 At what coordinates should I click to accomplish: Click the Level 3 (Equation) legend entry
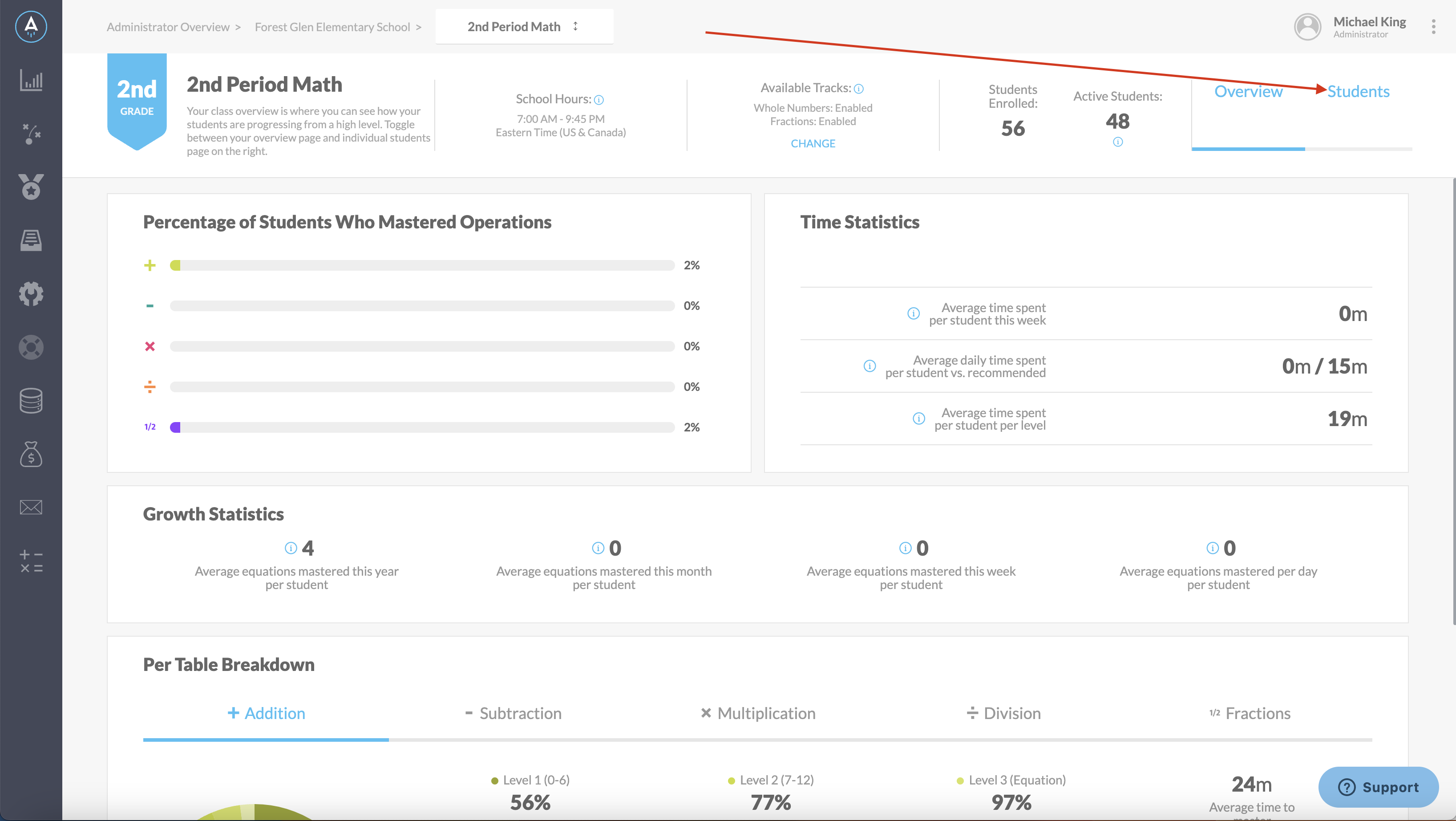(x=1011, y=780)
